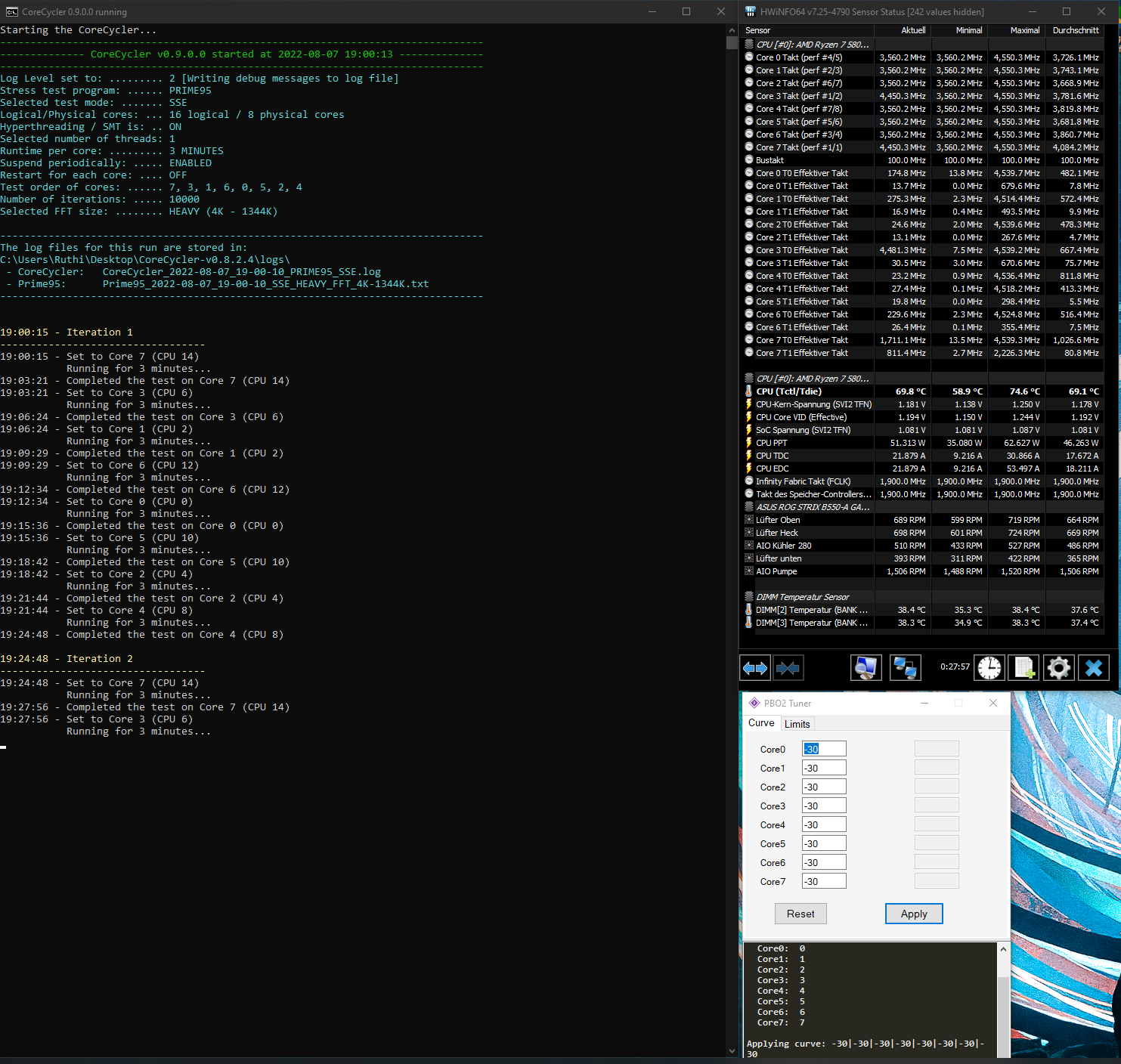The height and width of the screenshot is (1064, 1121).
Task: Reset HWiNFO elapsed time clock icon
Action: tap(989, 668)
